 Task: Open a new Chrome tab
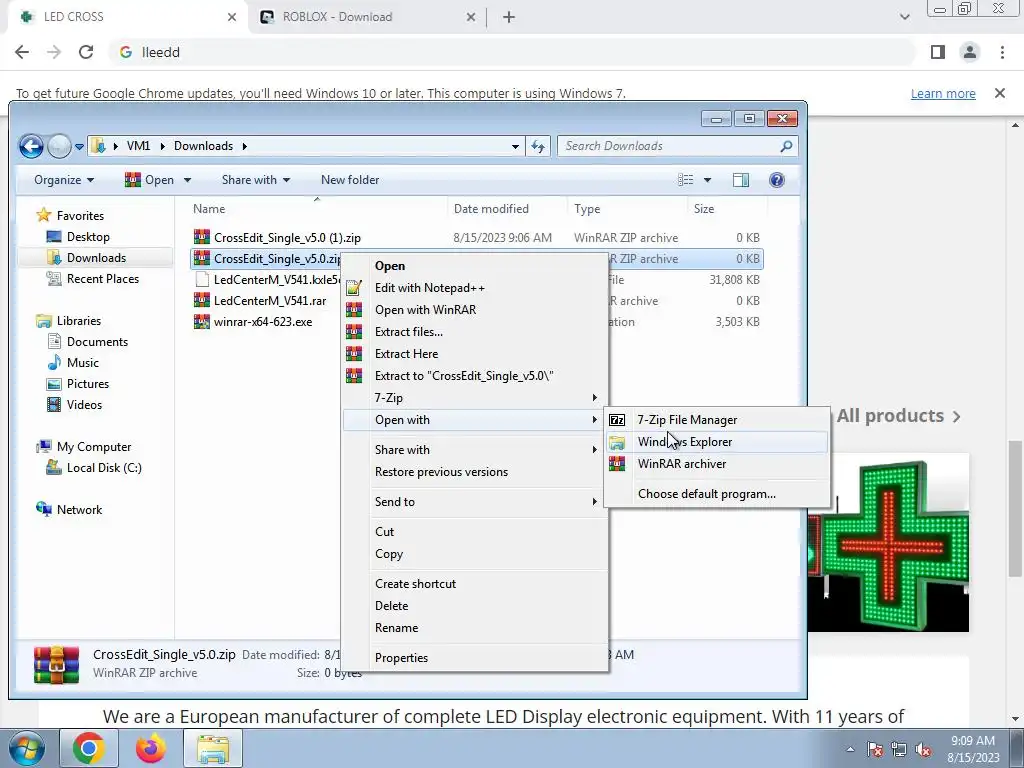509,18
